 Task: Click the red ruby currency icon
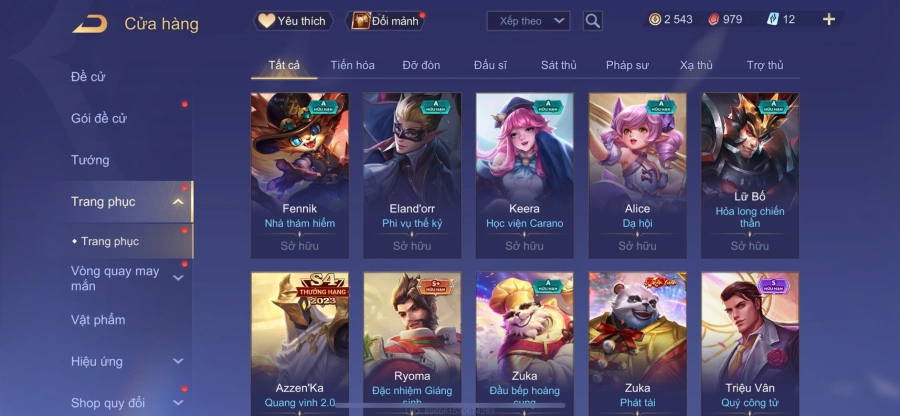(x=713, y=20)
